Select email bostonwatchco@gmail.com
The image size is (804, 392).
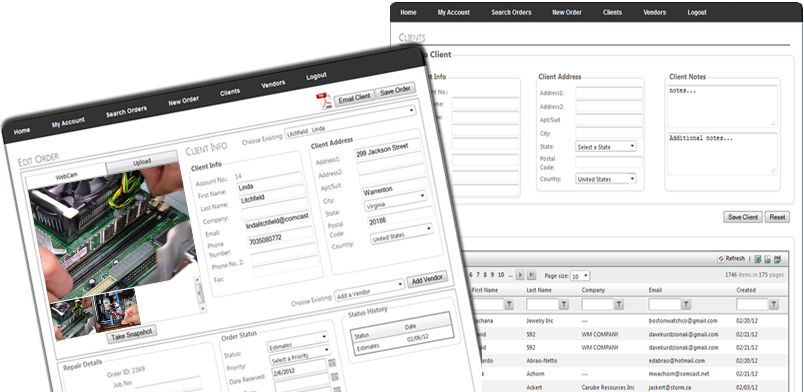pyautogui.click(x=682, y=321)
